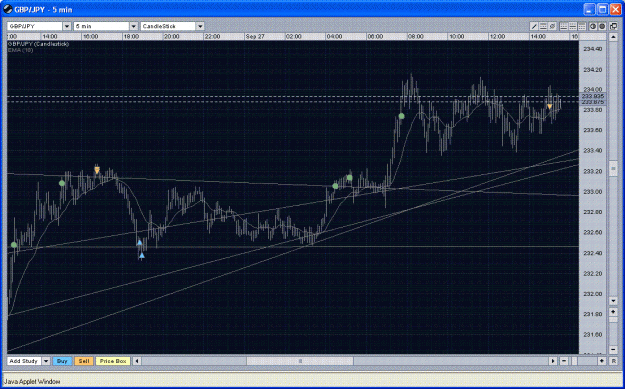
Task: Click the horizontal scrollbar left arrow
Action: (x=137, y=361)
